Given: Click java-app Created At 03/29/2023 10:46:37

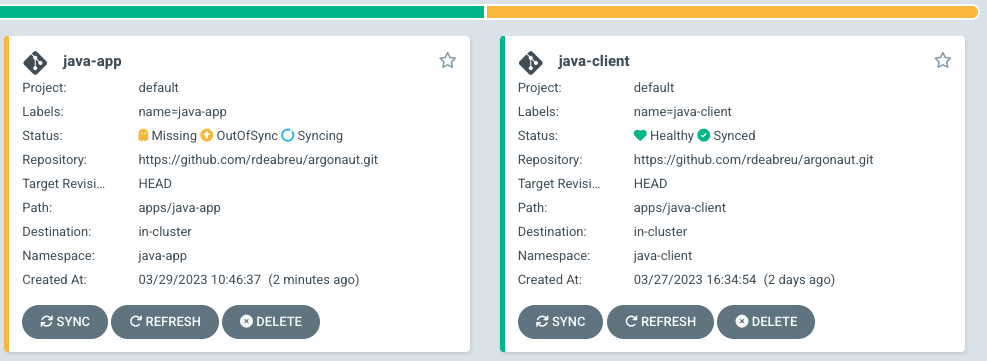Looking at the screenshot, I should 200,280.
